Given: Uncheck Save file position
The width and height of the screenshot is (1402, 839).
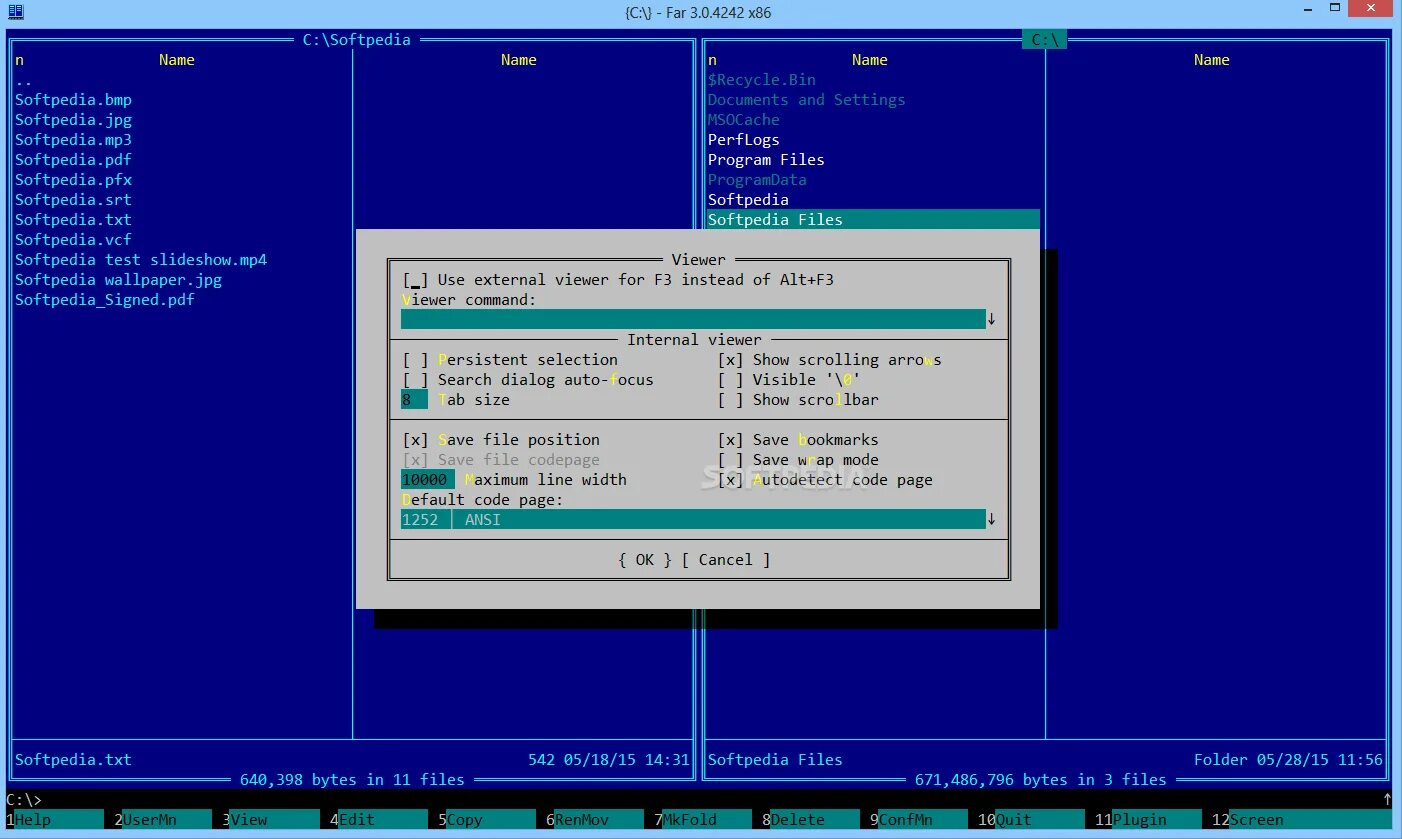Looking at the screenshot, I should [416, 440].
